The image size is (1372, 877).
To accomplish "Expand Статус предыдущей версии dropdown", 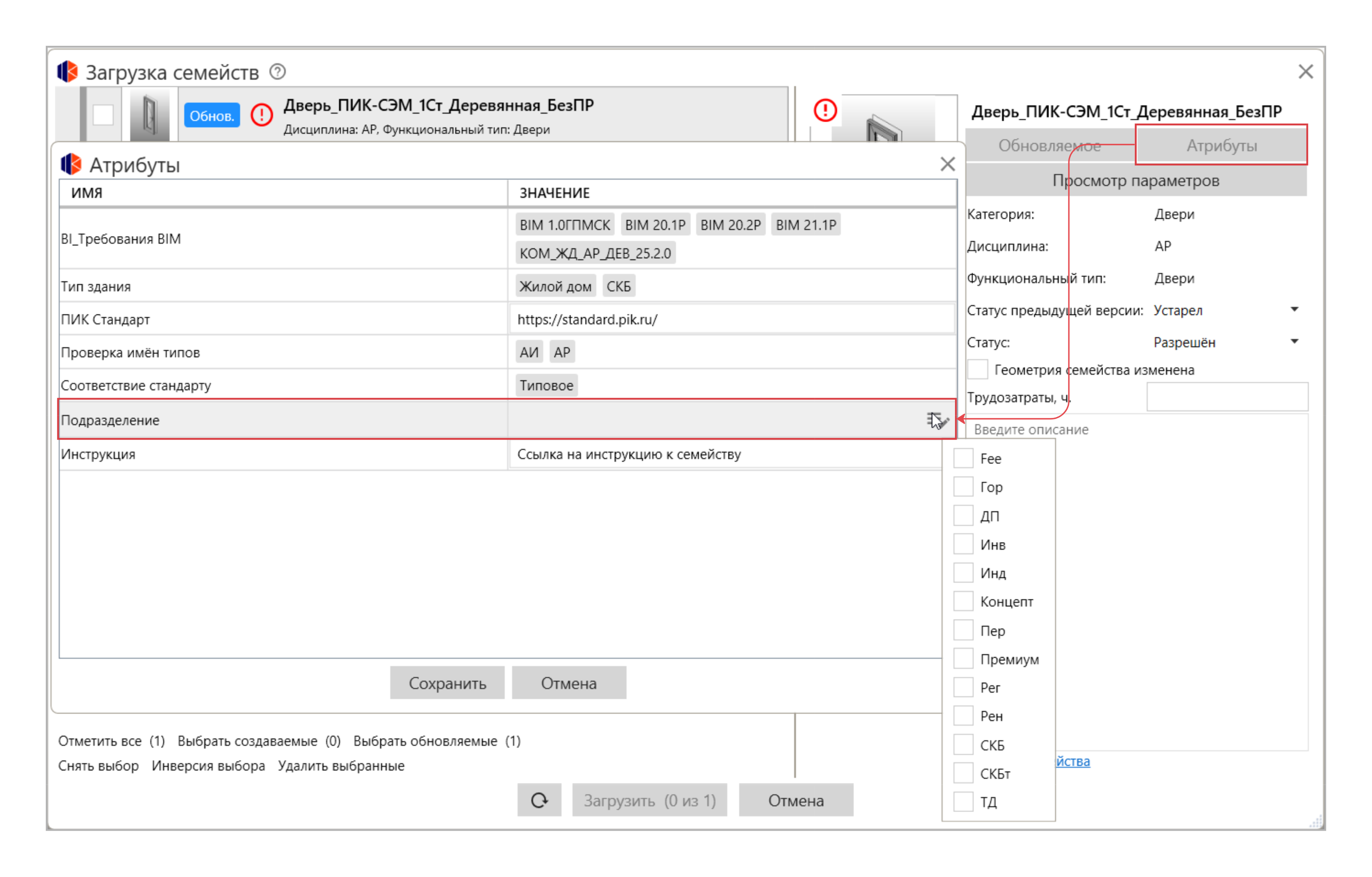I will [x=1294, y=310].
